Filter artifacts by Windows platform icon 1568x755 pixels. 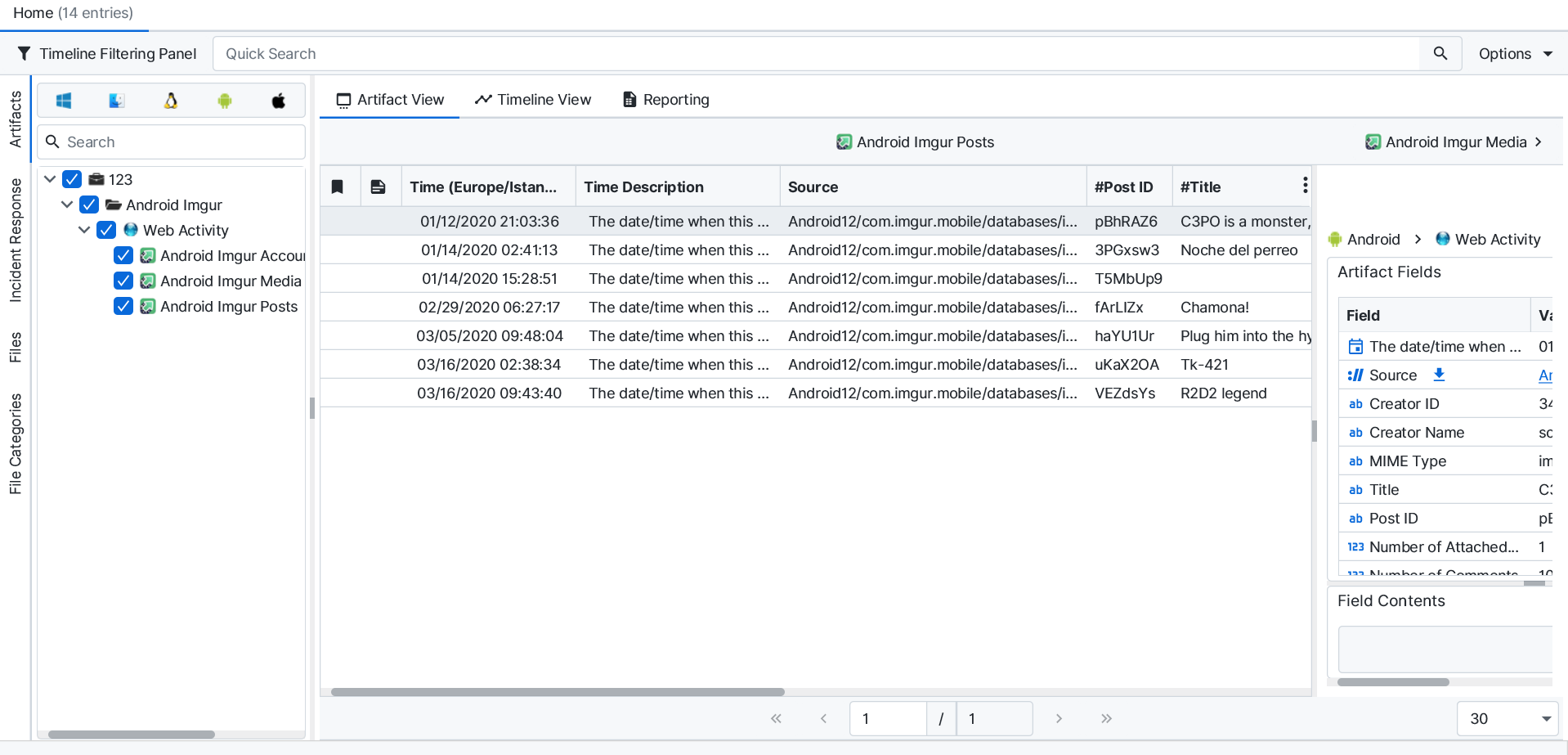[64, 101]
